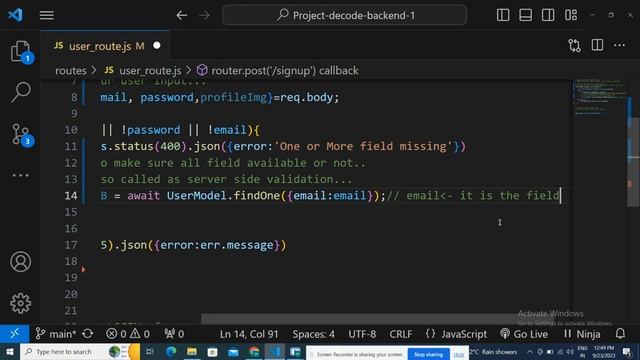The height and width of the screenshot is (360, 640).
Task: Click the minimap code preview
Action: pyautogui.click(x=600, y=98)
